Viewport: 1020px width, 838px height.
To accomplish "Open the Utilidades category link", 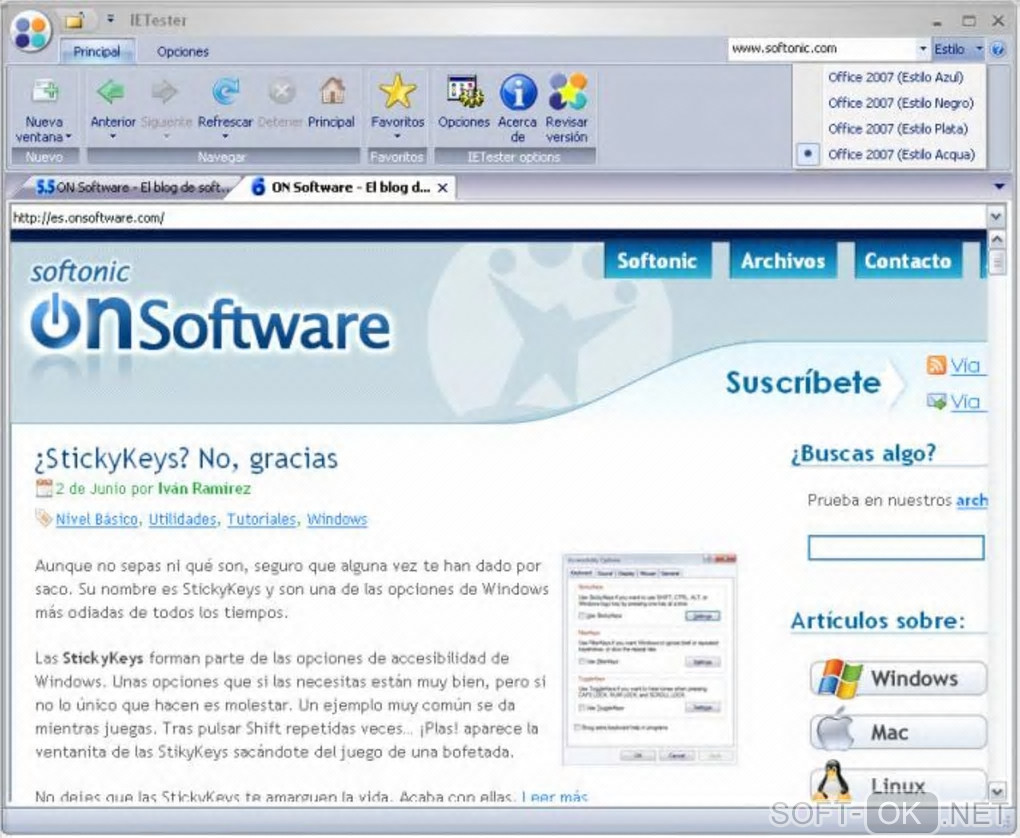I will pos(182,519).
